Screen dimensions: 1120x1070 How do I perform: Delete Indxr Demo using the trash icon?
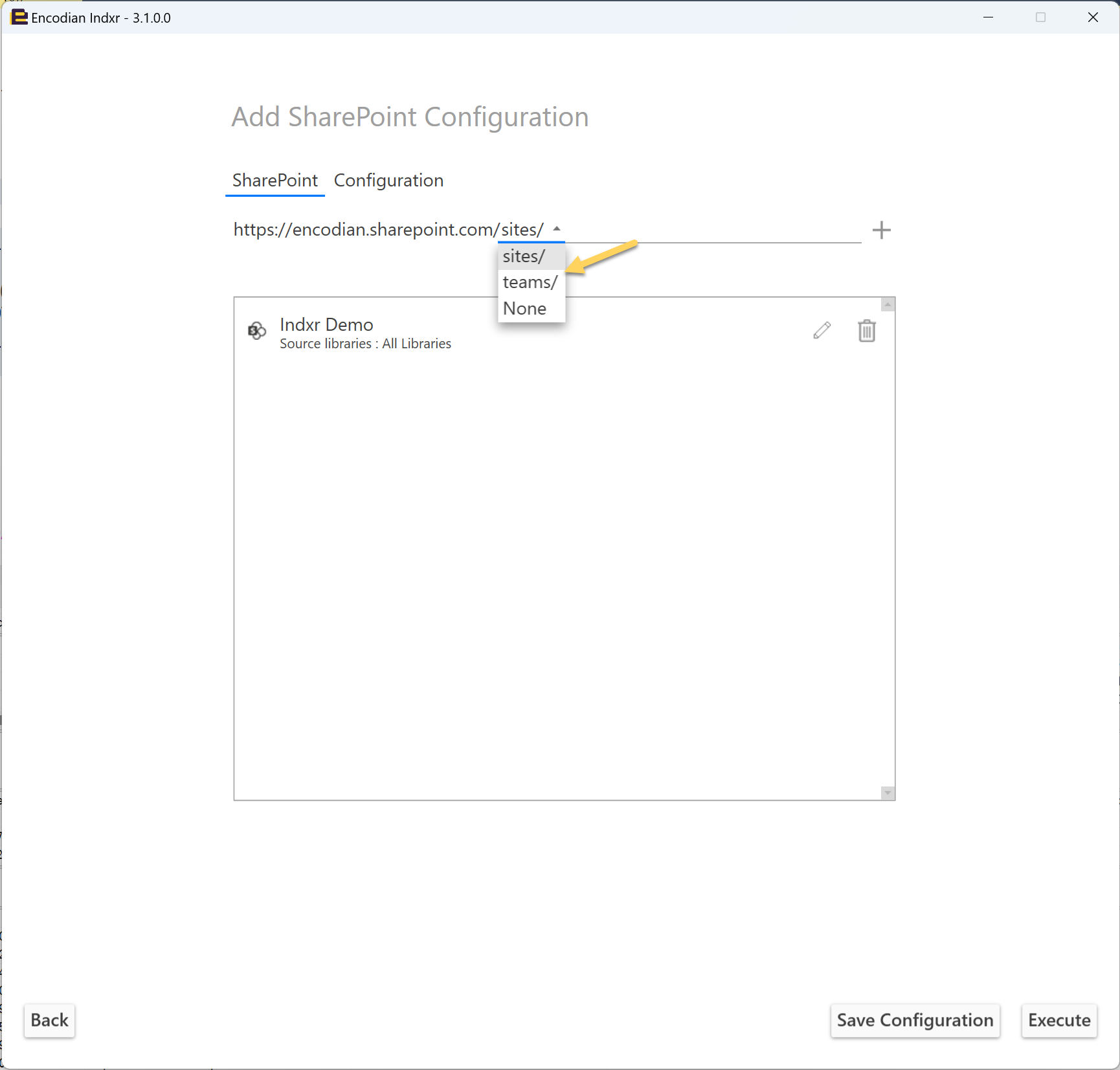(x=867, y=331)
